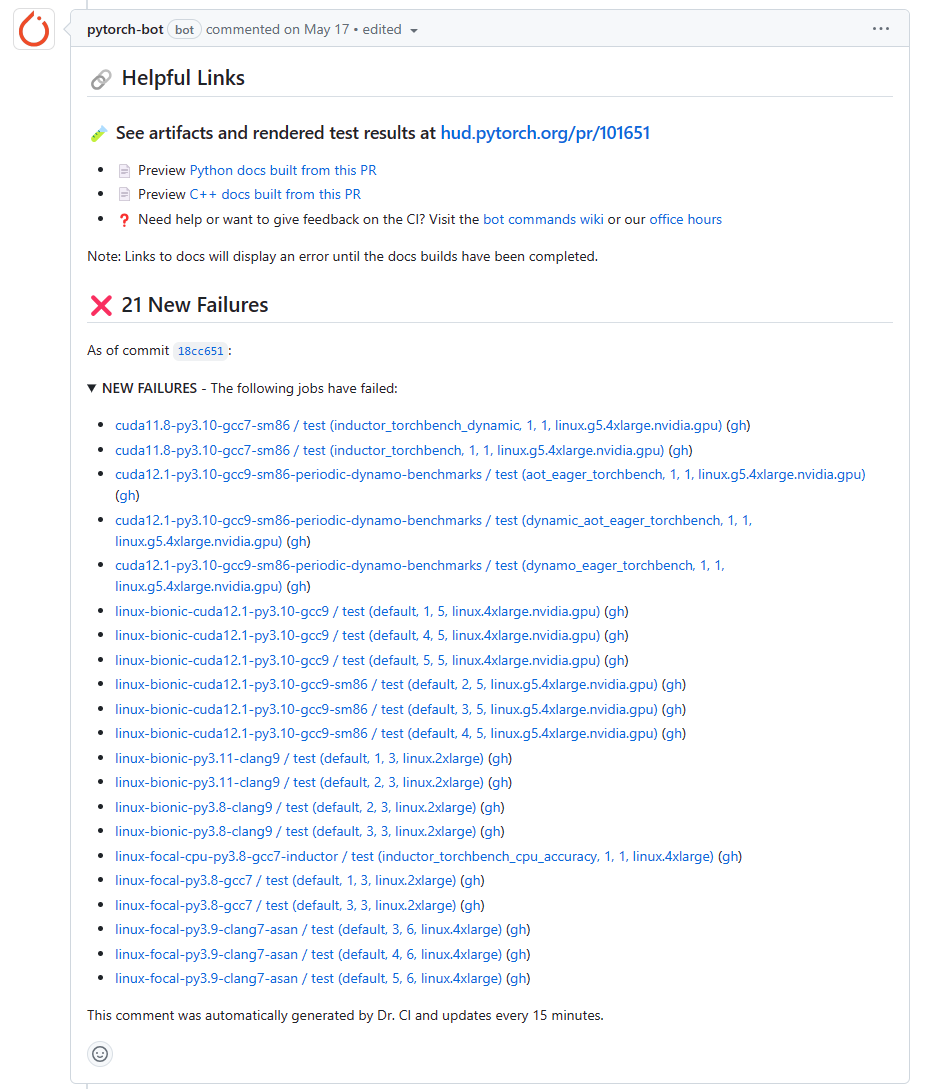Click commit hash 18cc651

200,351
